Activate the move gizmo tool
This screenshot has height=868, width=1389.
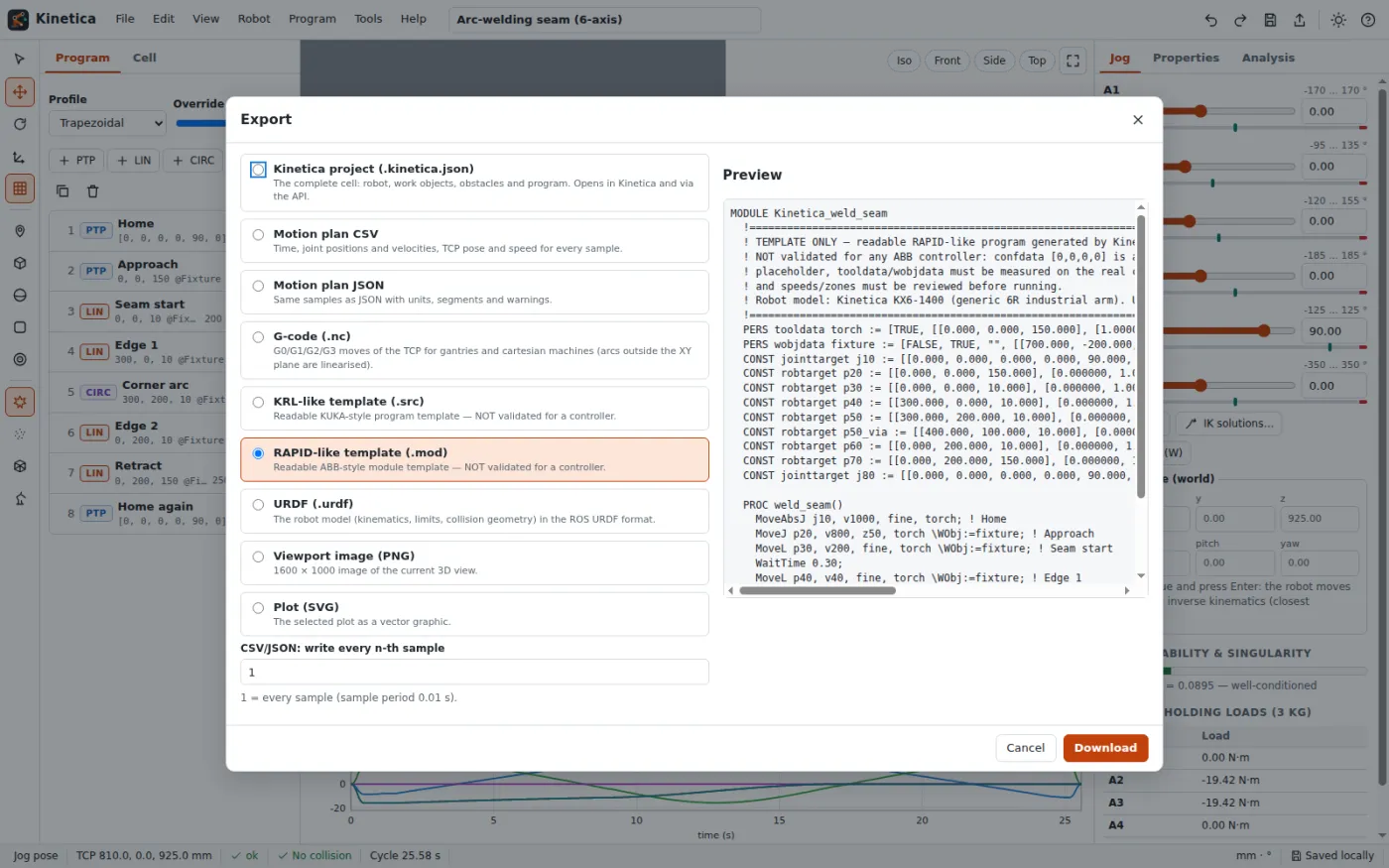point(19,92)
